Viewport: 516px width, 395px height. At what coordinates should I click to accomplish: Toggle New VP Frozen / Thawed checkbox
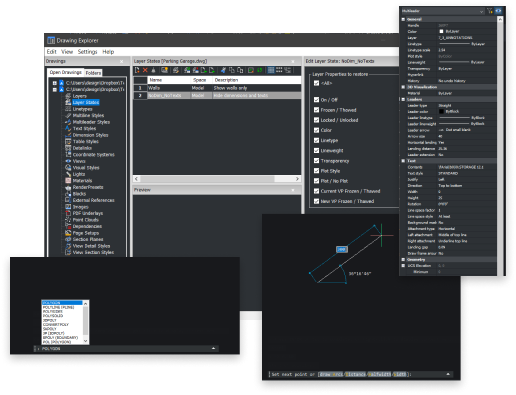(x=316, y=201)
